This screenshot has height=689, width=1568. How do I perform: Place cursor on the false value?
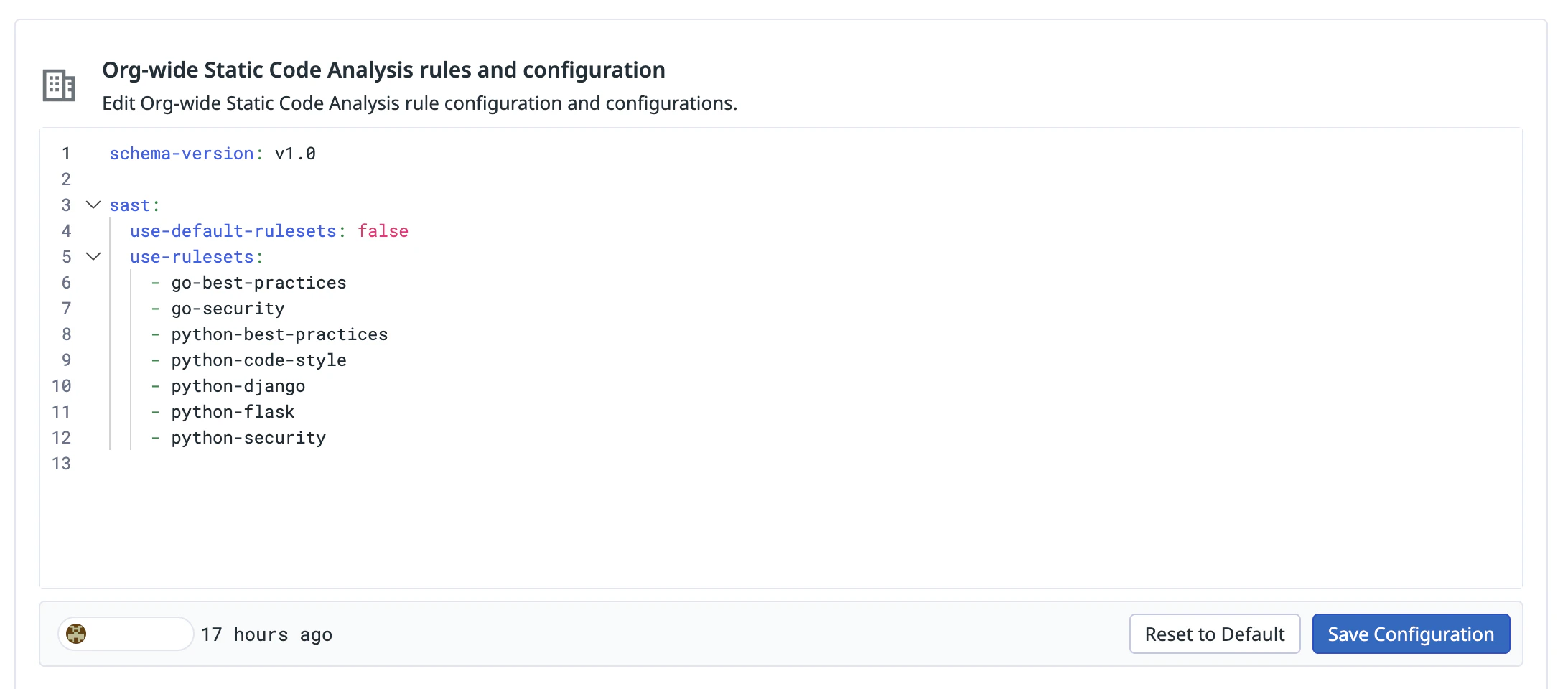[x=383, y=231]
